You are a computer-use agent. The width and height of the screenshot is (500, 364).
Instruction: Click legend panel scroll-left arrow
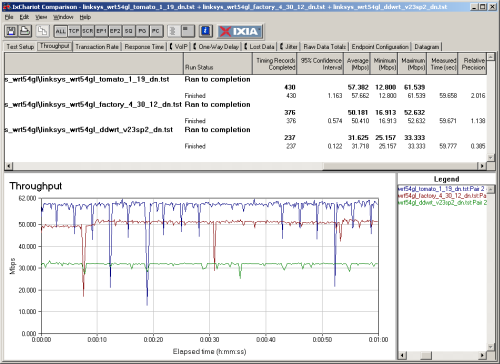(402, 355)
